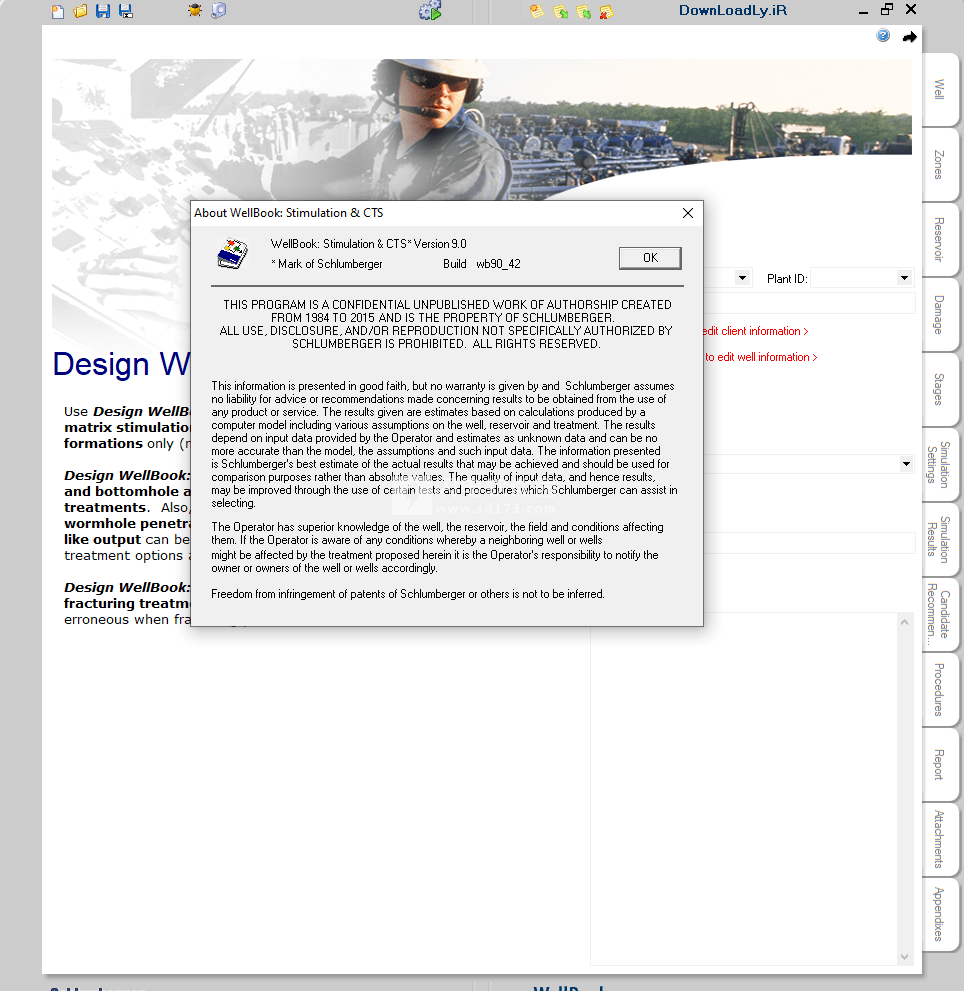Click the 'Design W' heading text
The height and width of the screenshot is (991, 964).
(x=121, y=364)
